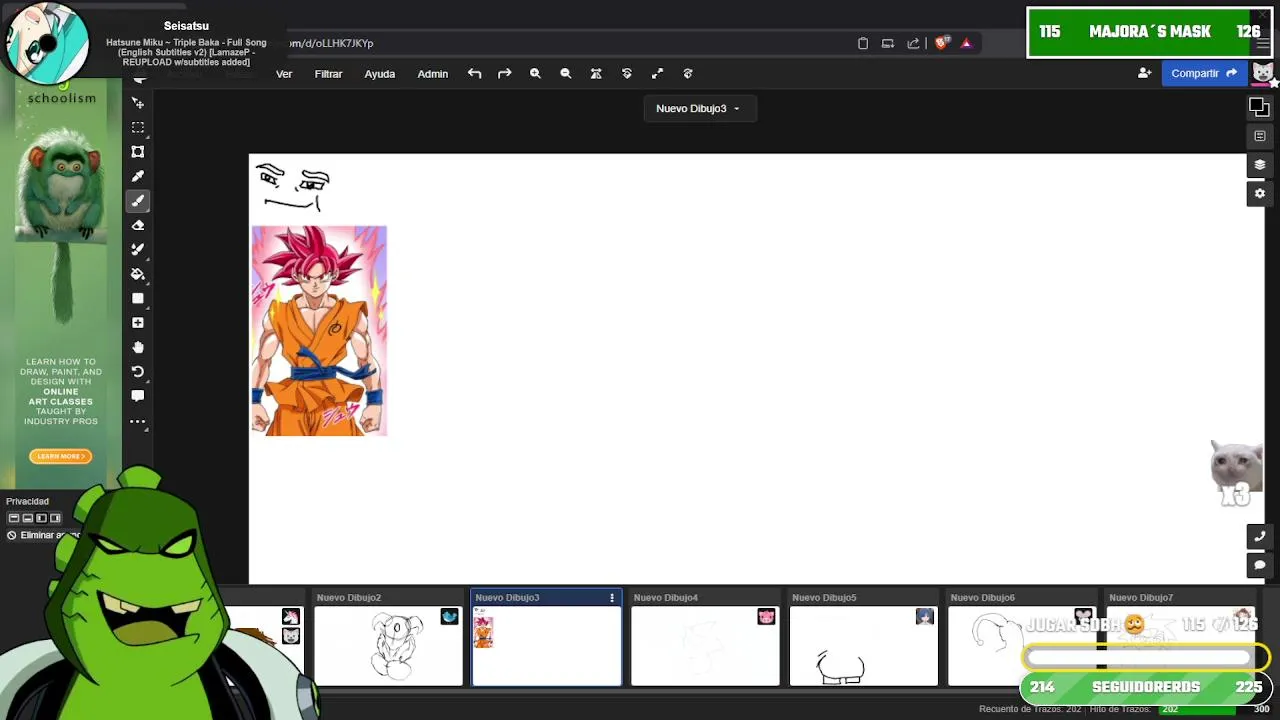Screen dimensions: 1280x720
Task: Open the Nuevo Dibujo5 thumbnail
Action: [863, 645]
